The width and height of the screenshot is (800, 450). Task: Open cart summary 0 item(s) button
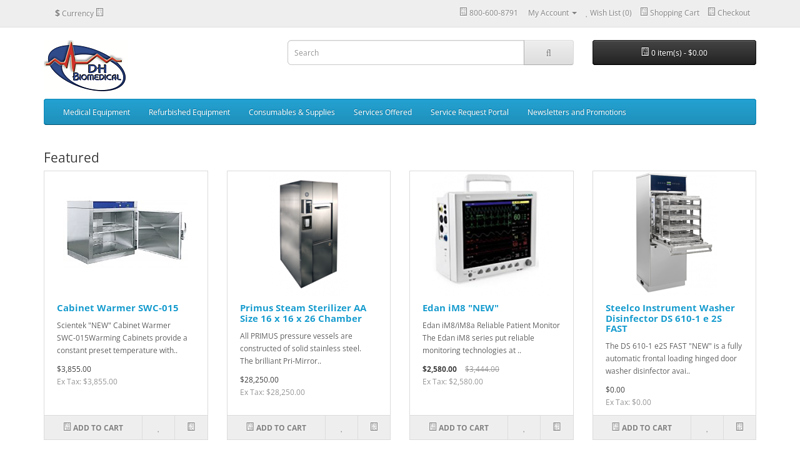pos(674,53)
